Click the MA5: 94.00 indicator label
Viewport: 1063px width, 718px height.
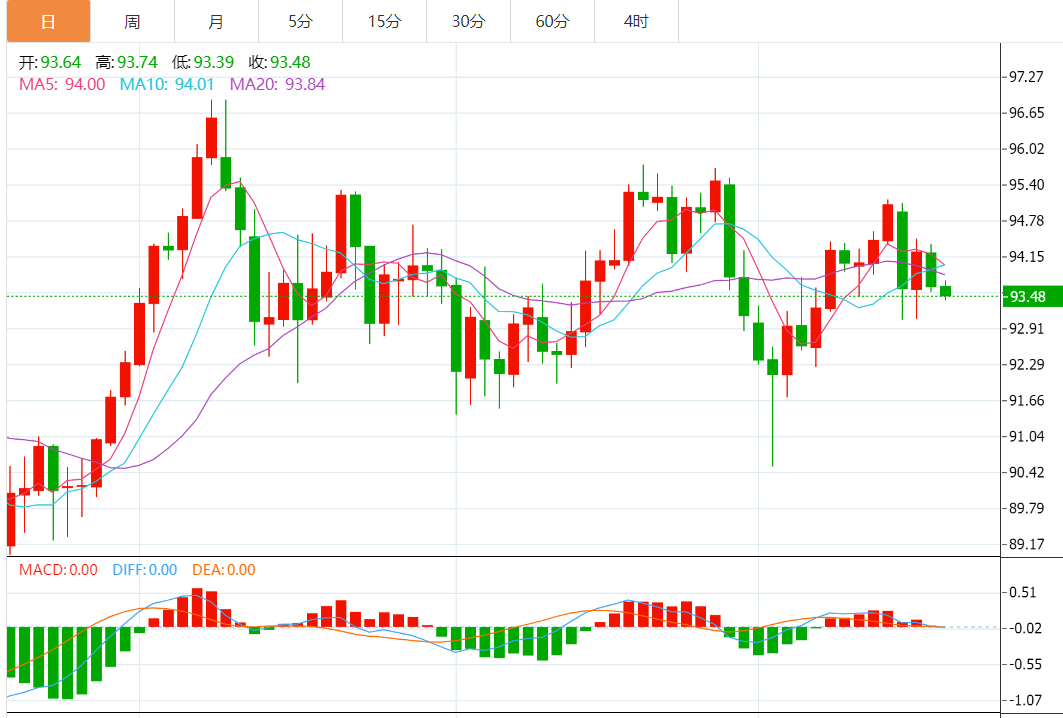pos(62,84)
